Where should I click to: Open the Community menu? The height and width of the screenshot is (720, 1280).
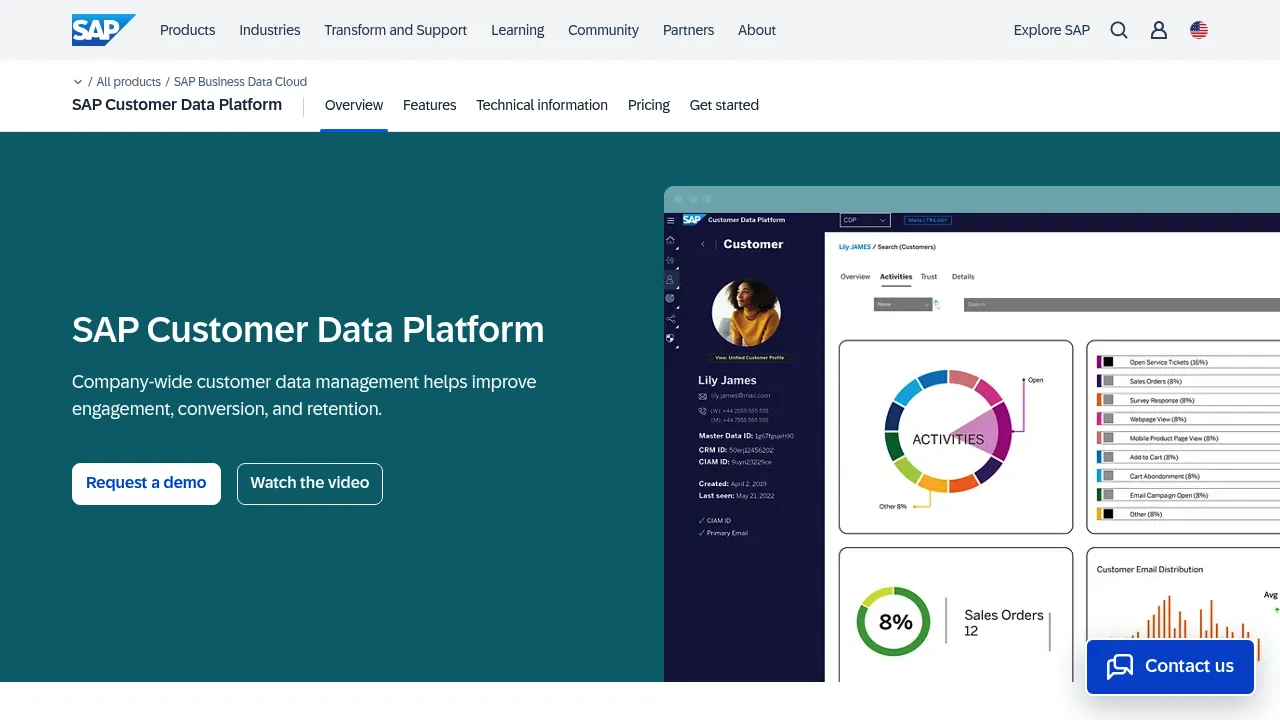(x=603, y=30)
